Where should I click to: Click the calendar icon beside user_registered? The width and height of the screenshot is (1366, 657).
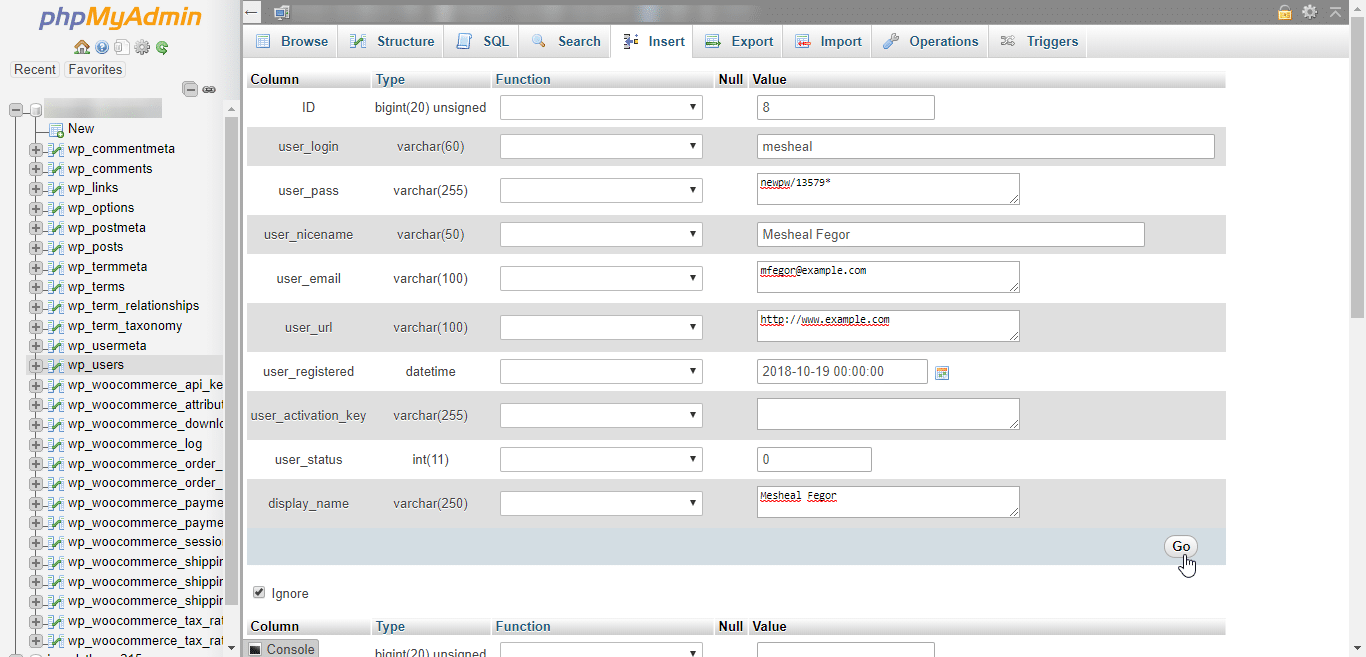point(941,372)
